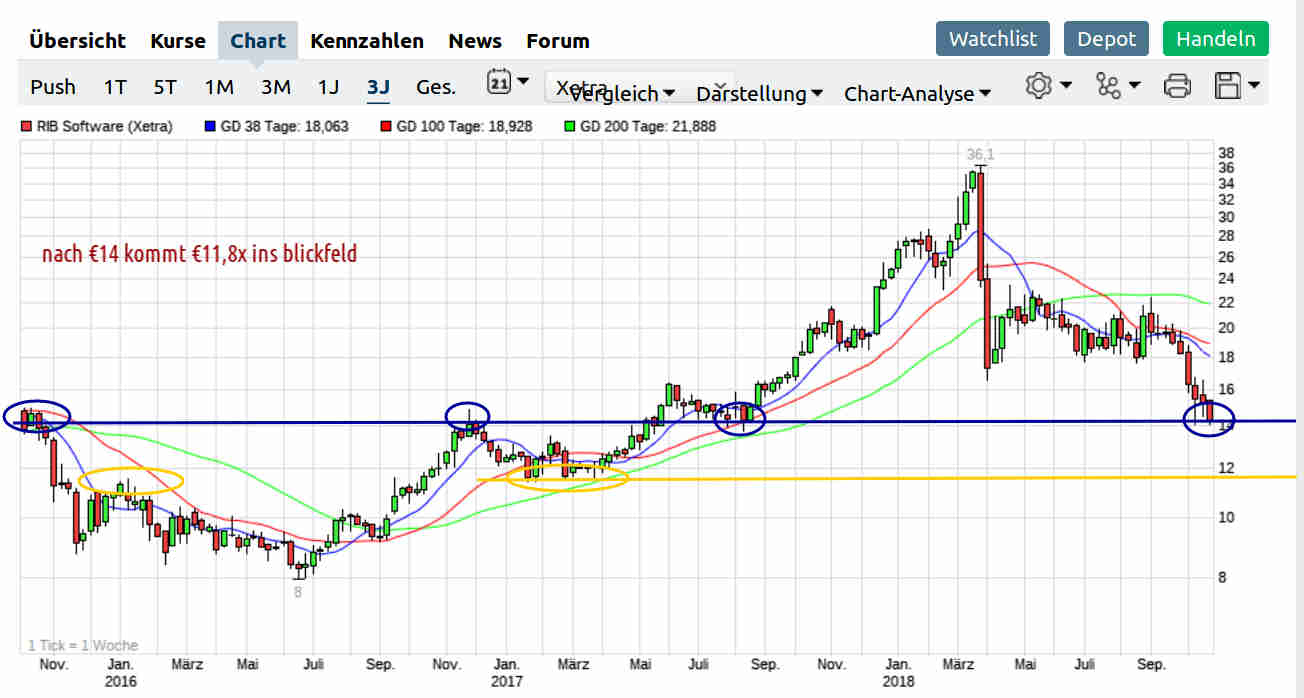Click the share chart icon
The height and width of the screenshot is (698, 1304).
click(x=1108, y=86)
